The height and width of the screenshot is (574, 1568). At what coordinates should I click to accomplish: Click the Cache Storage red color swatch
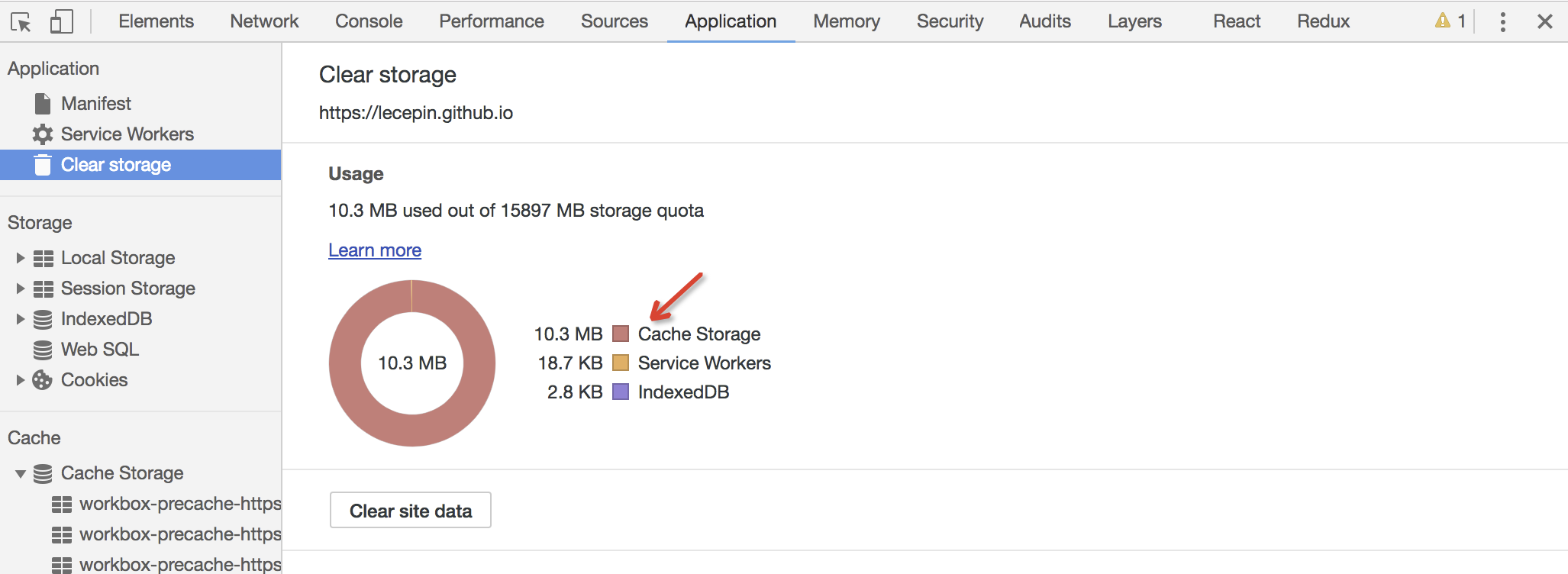click(x=621, y=334)
